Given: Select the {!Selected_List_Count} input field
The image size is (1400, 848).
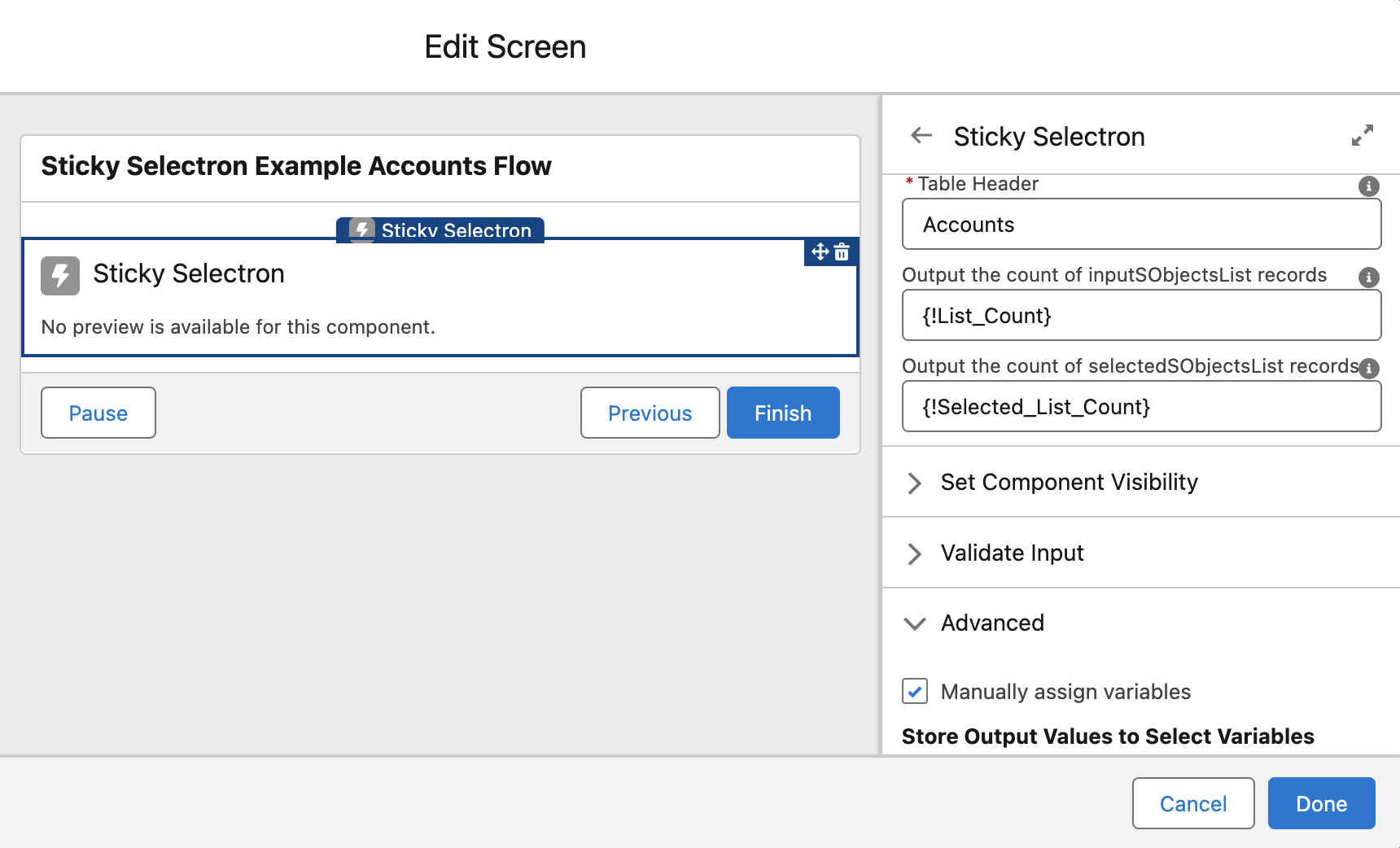Looking at the screenshot, I should tap(1141, 406).
